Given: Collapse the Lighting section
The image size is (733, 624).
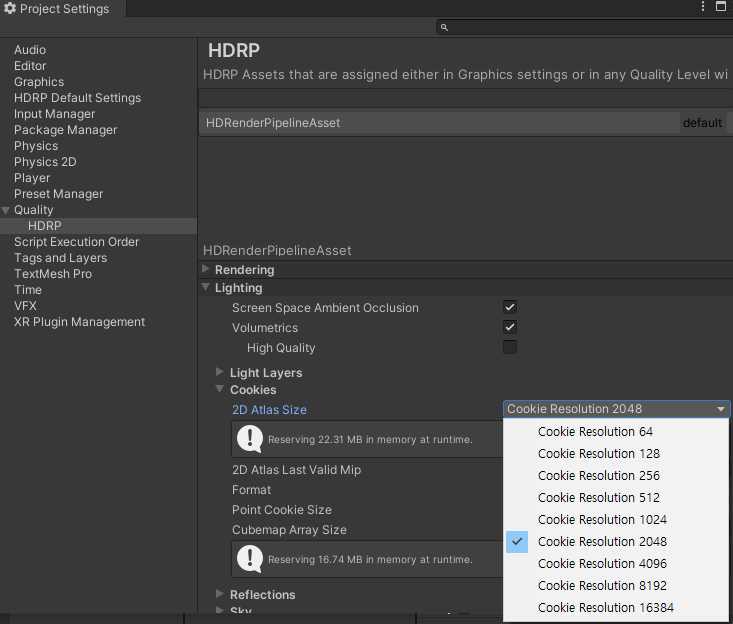Looking at the screenshot, I should (x=206, y=287).
